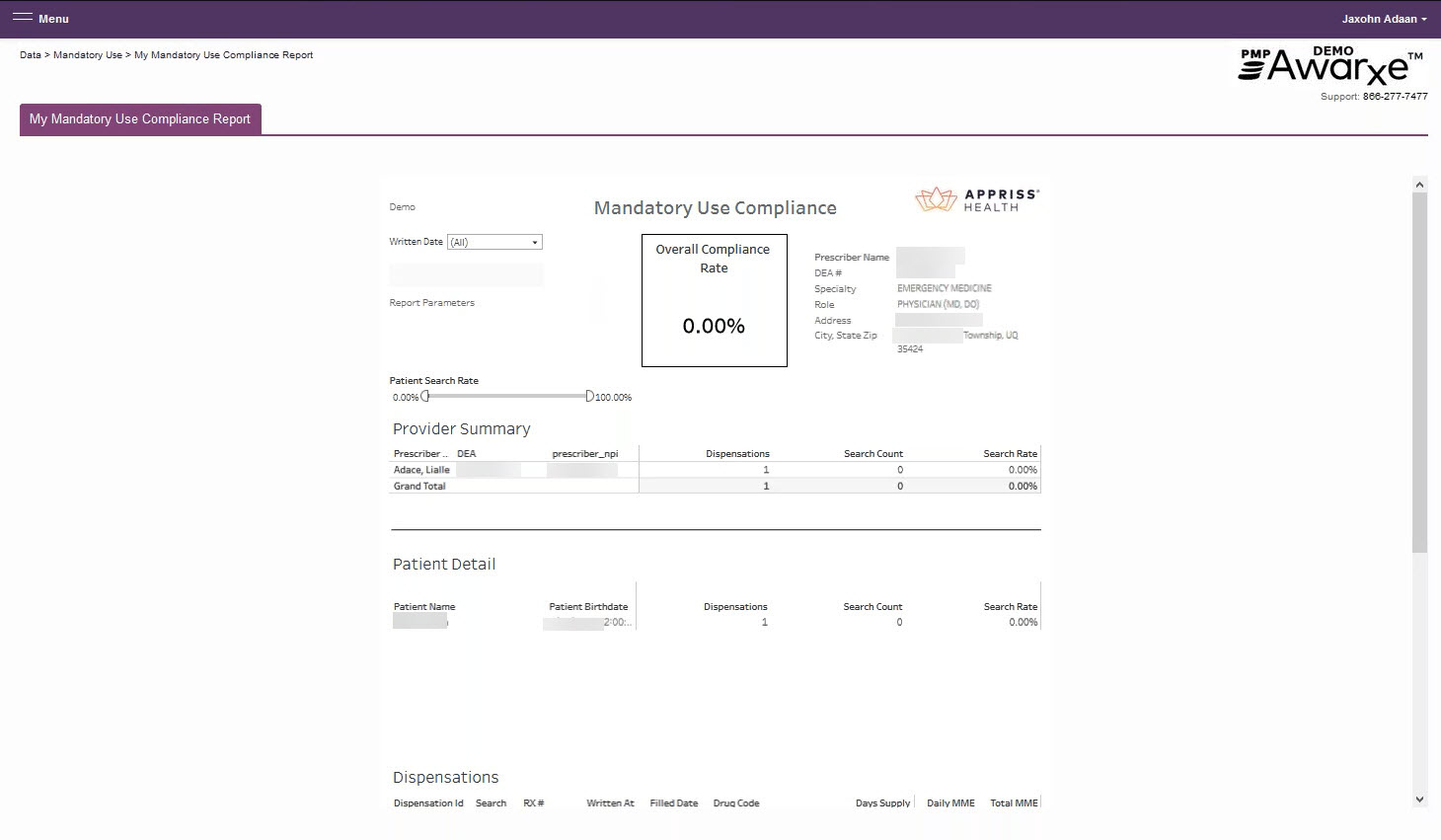Open the hamburger Menu icon
This screenshot has width=1441, height=840.
tap(22, 18)
